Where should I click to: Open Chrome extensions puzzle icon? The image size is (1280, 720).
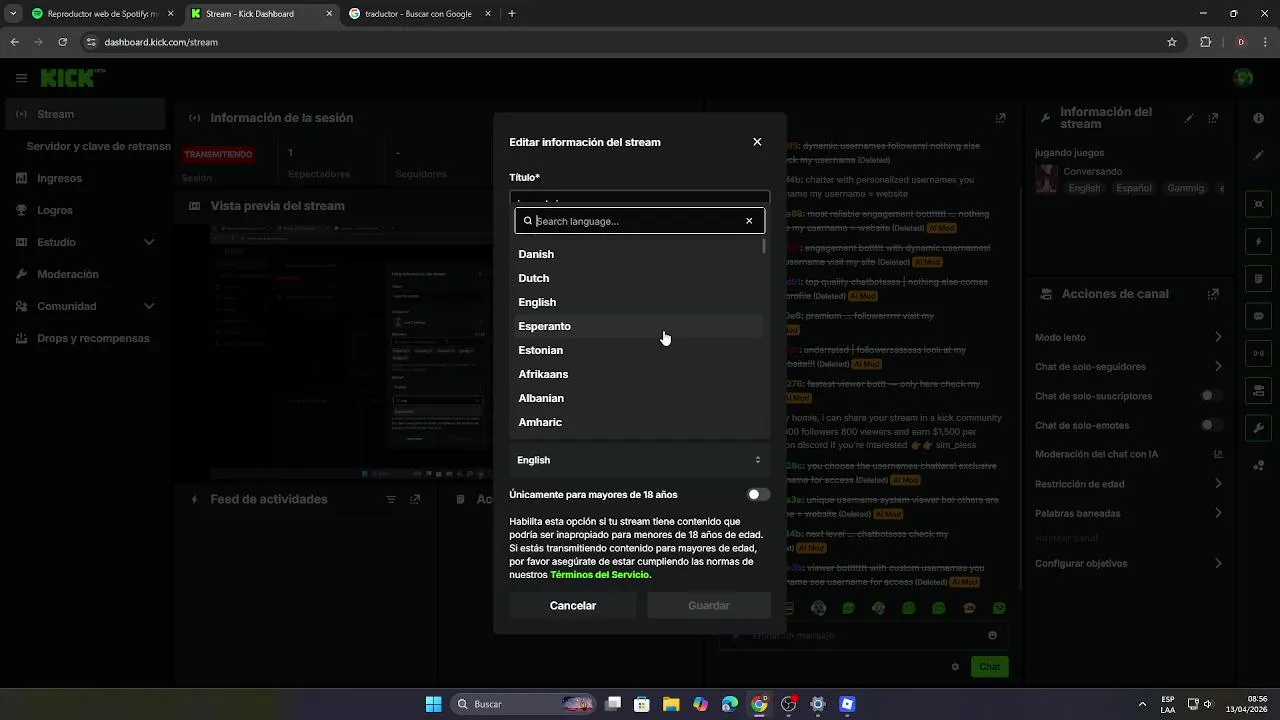(x=1205, y=42)
